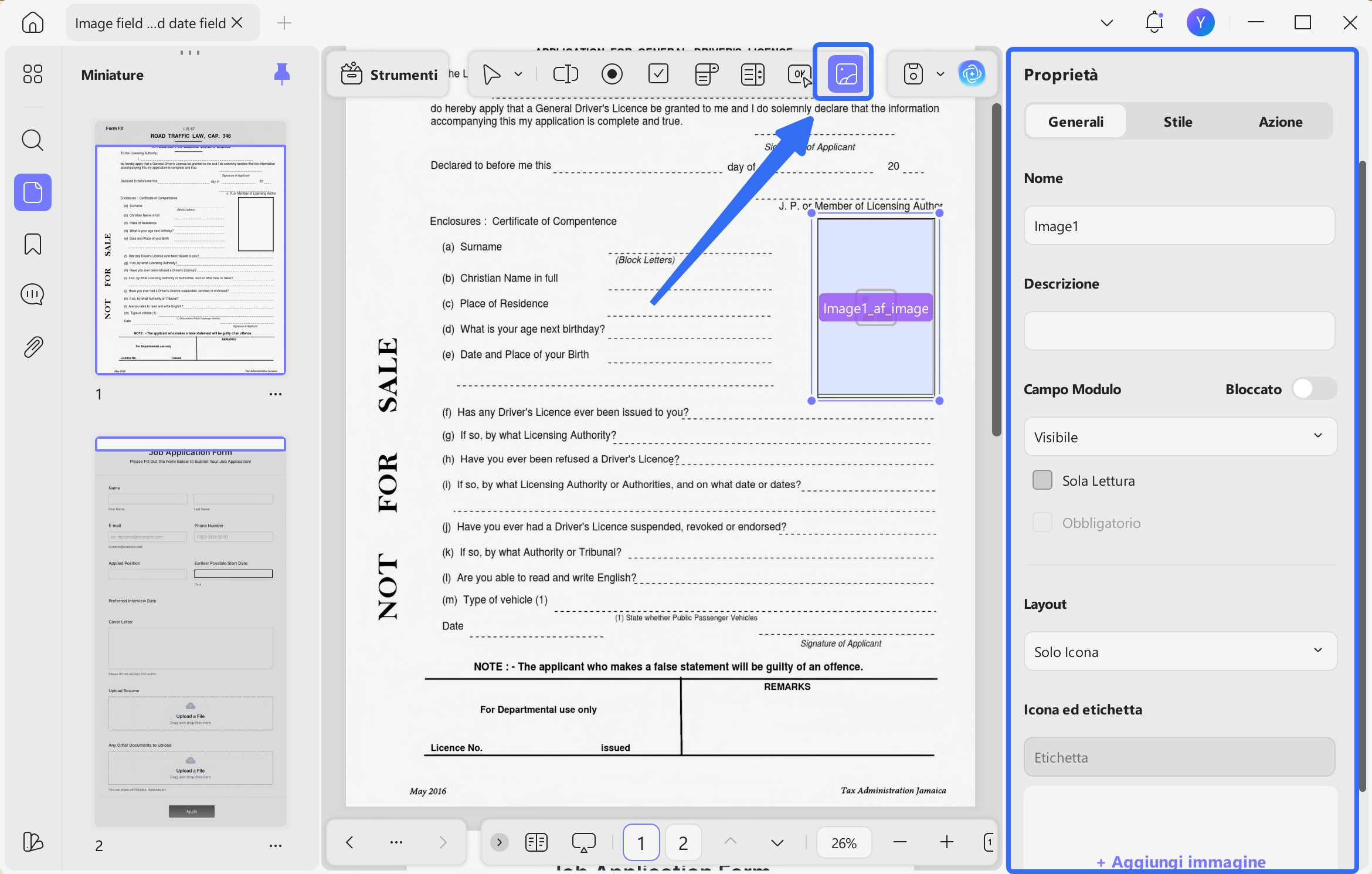Open the notifications bell
The image size is (1372, 874).
pos(1154,22)
